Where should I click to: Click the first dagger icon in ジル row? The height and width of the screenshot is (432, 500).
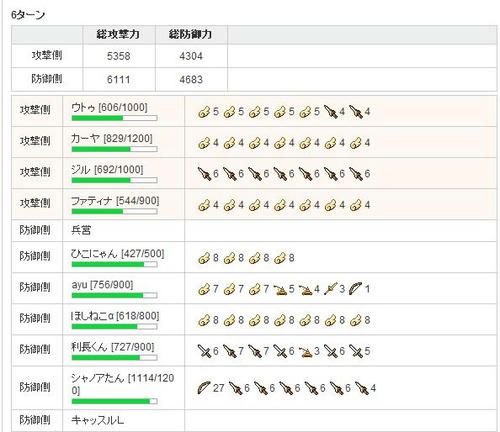pyautogui.click(x=204, y=174)
